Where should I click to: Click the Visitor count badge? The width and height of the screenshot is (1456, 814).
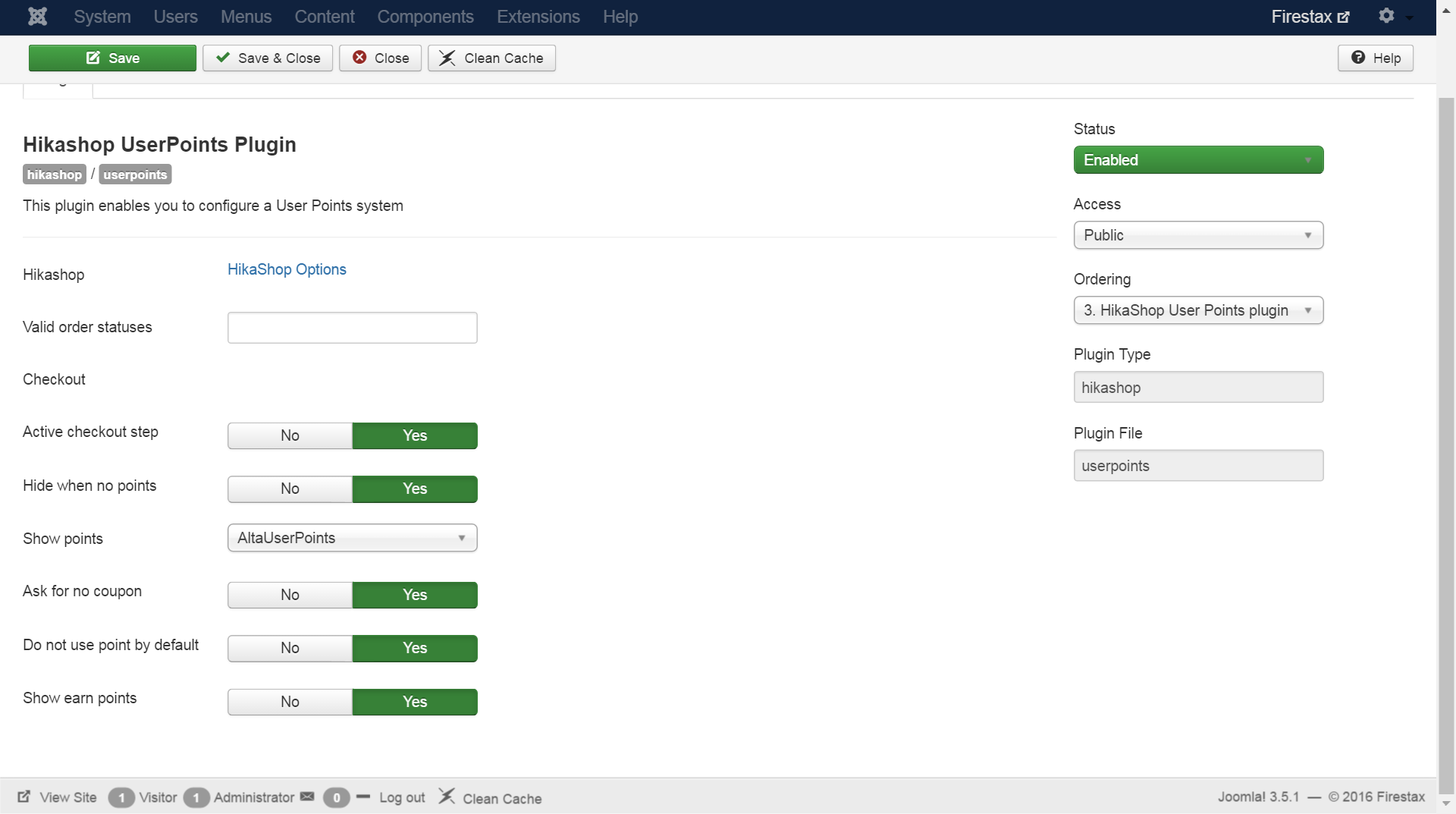click(x=121, y=797)
